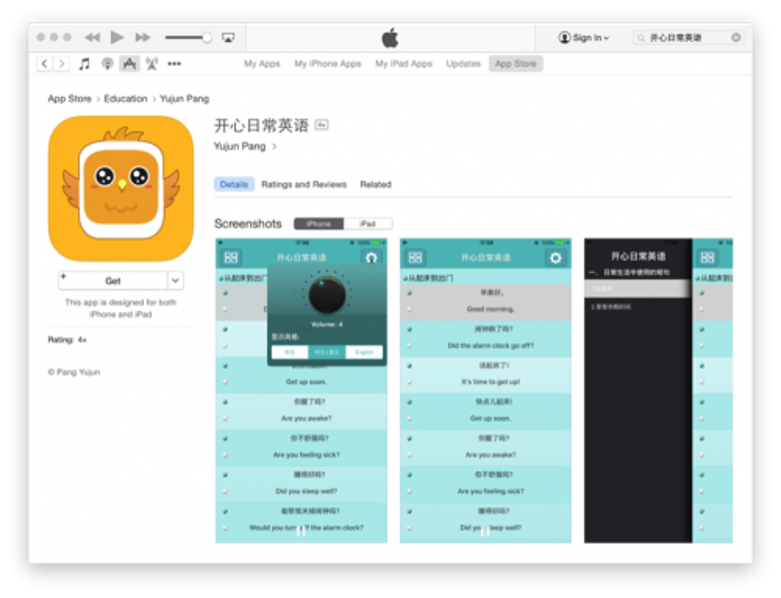
Task: Click pause icon in first screenshot
Action: 301,531
